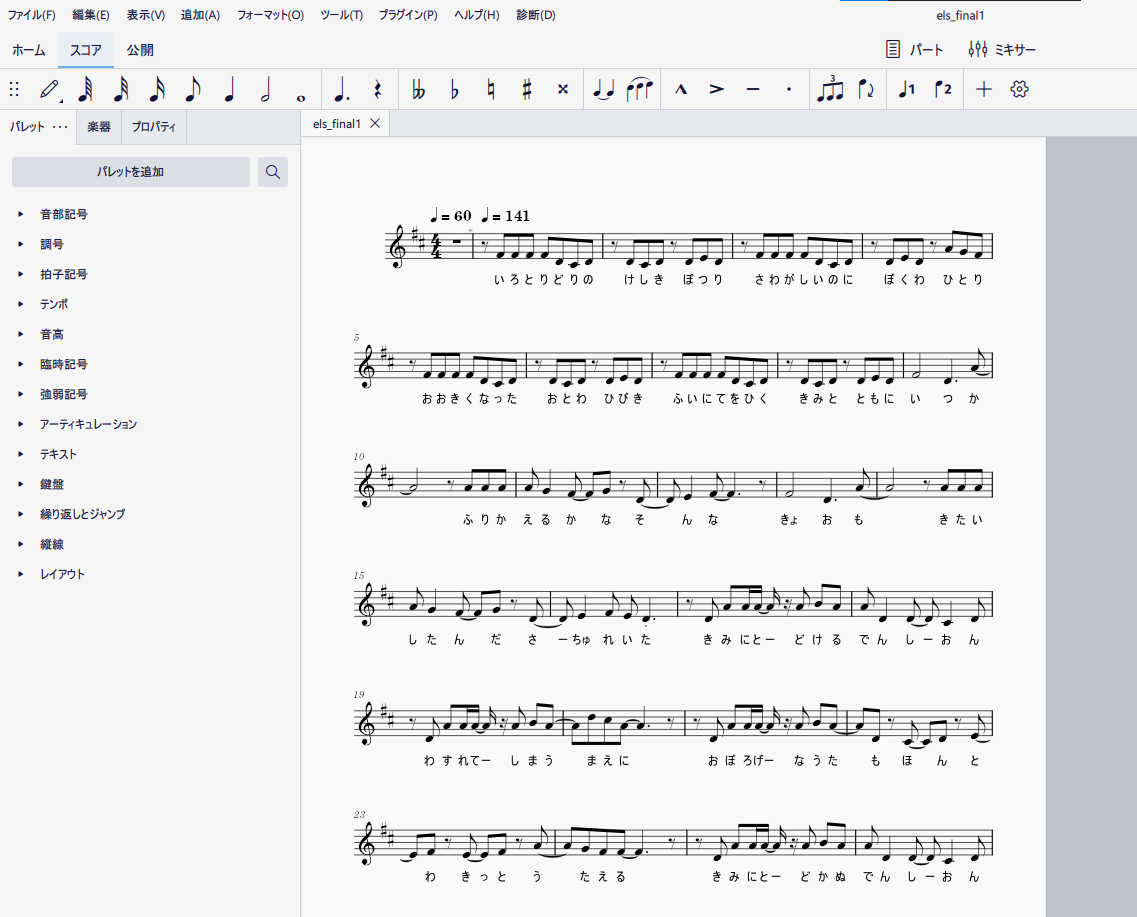
Task: Expand the 臨時記号 palette
Action: [20, 364]
